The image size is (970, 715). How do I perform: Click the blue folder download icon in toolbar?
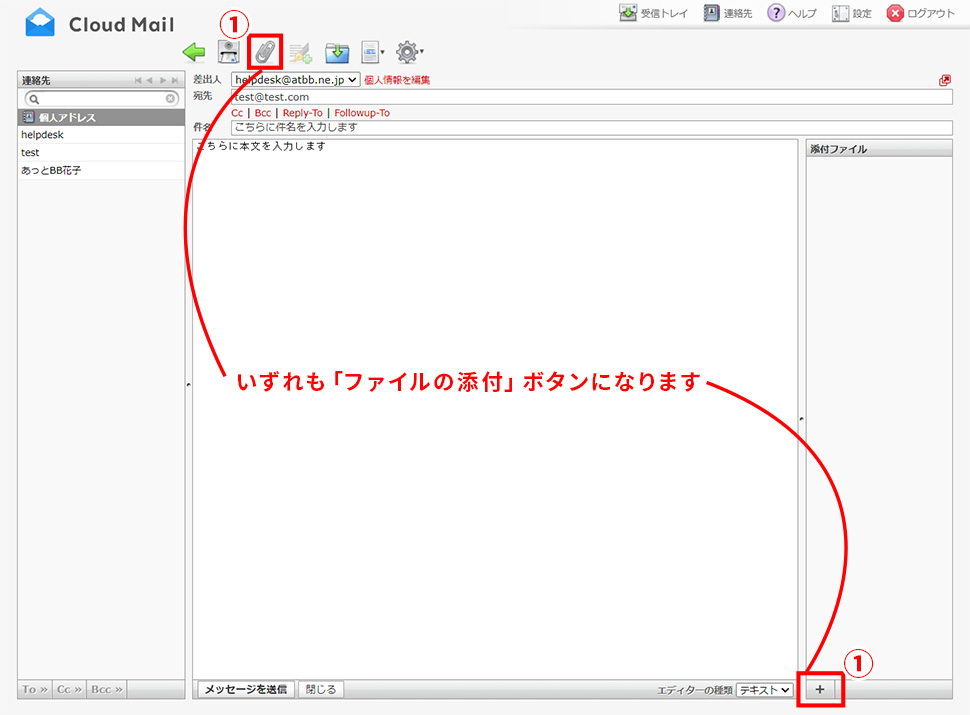337,53
